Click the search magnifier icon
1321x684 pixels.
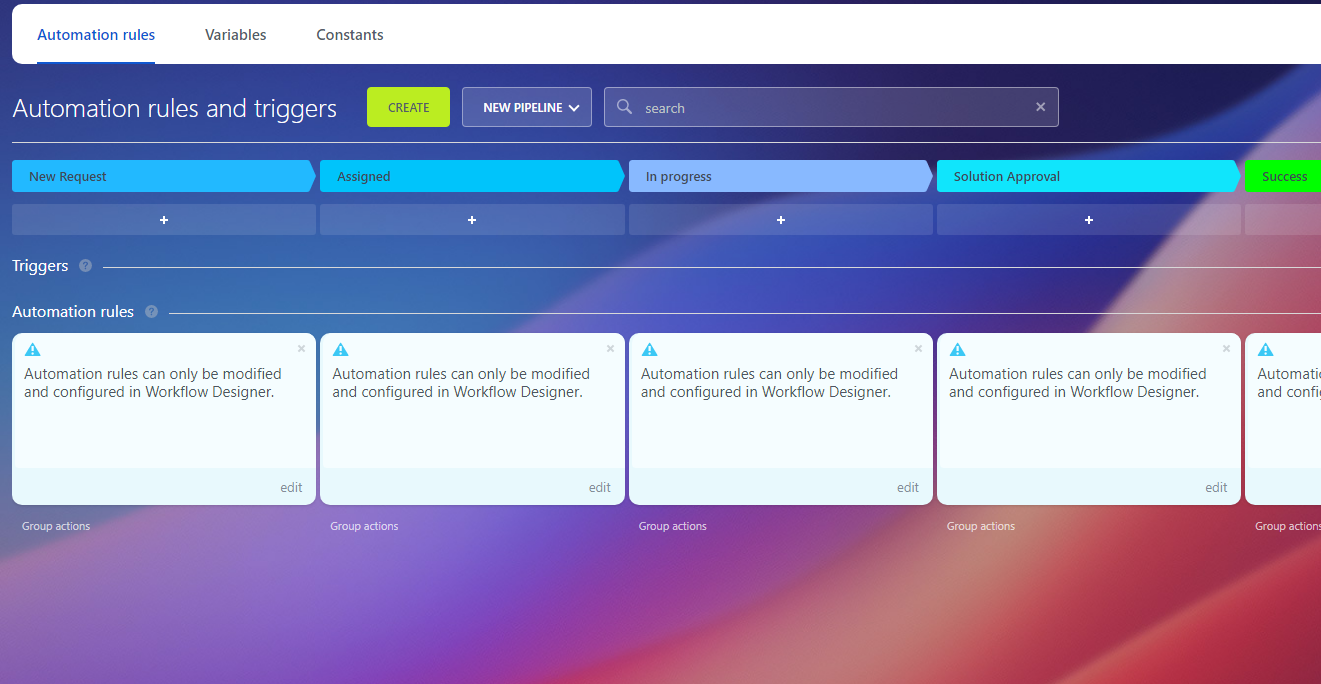tap(625, 107)
